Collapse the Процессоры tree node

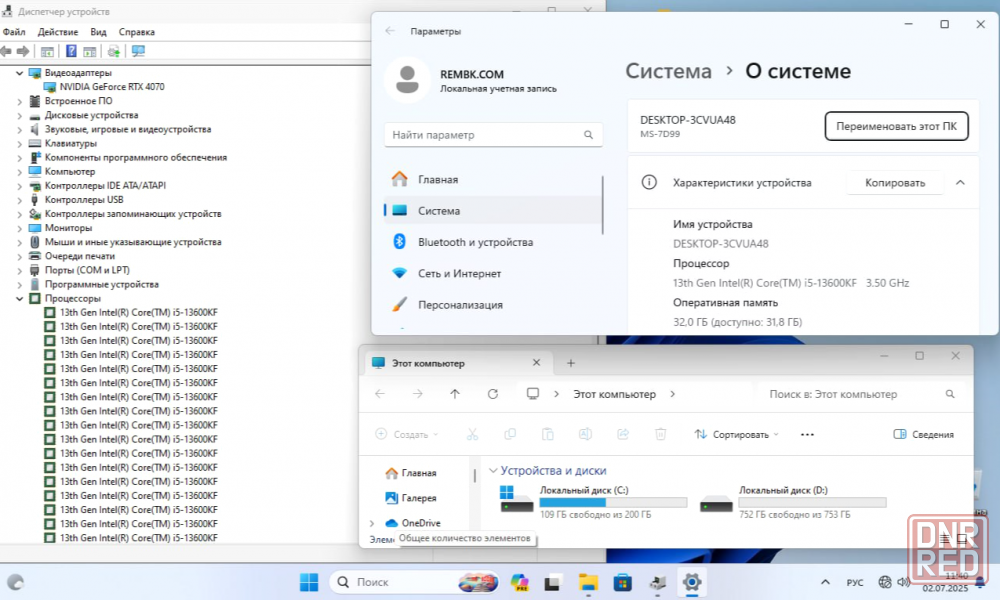pos(20,299)
